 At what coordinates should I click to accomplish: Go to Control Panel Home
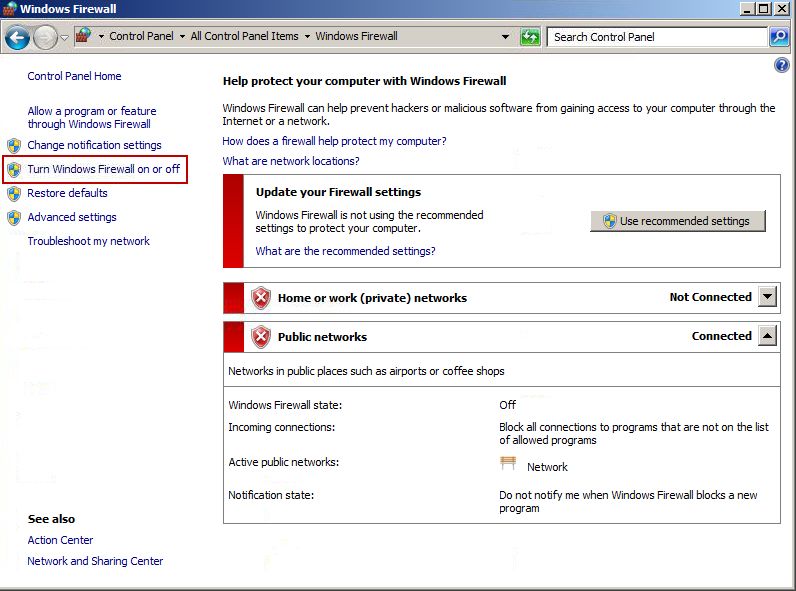74,76
